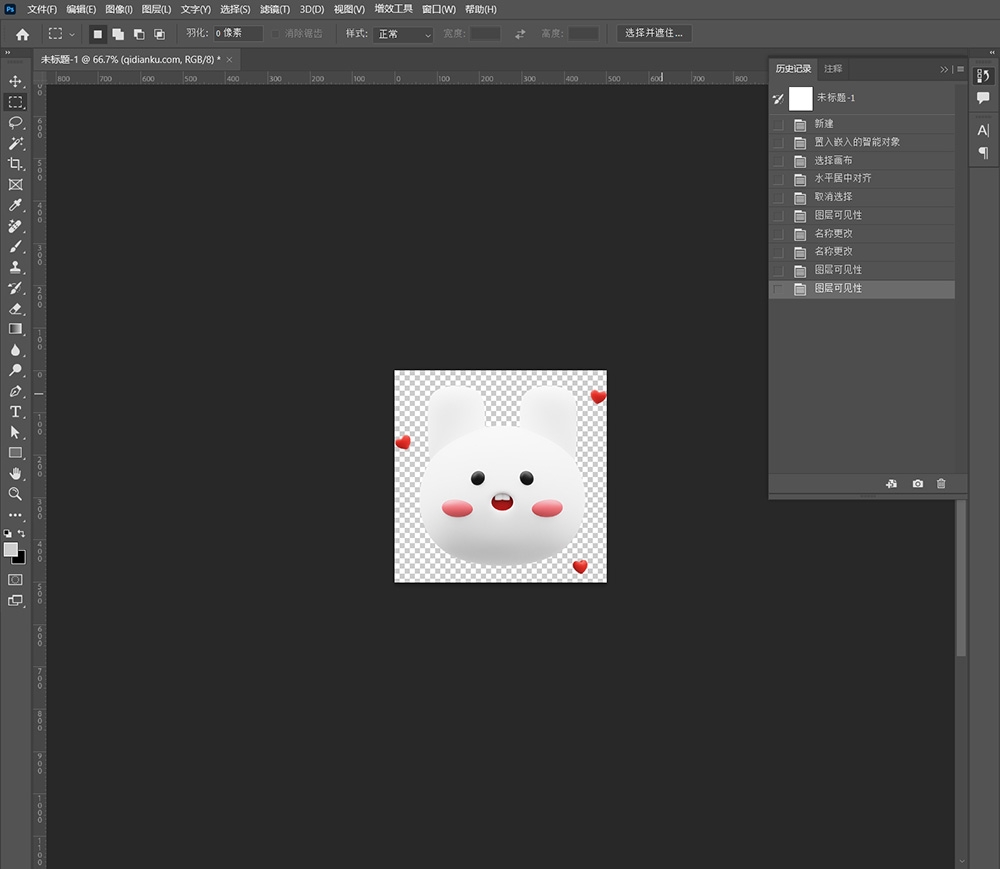Select the Move tool
The height and width of the screenshot is (869, 1000).
pos(15,81)
